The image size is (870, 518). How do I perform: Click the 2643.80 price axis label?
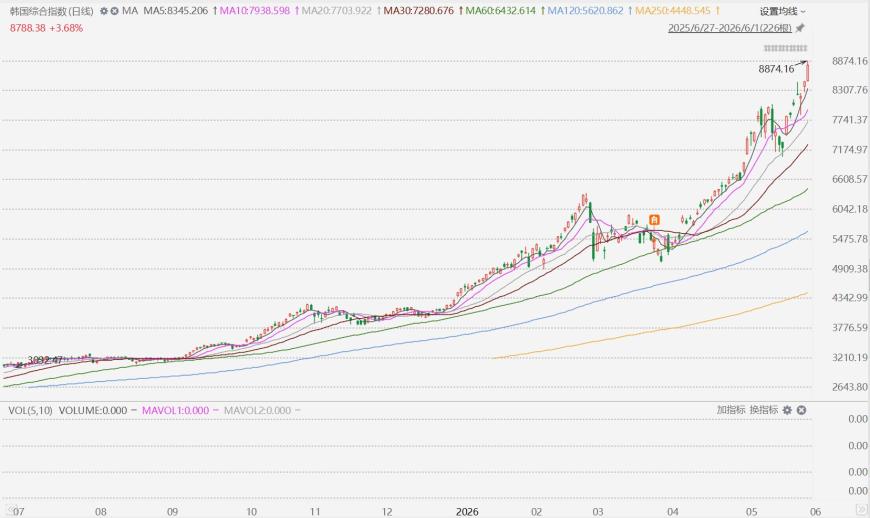(x=849, y=387)
